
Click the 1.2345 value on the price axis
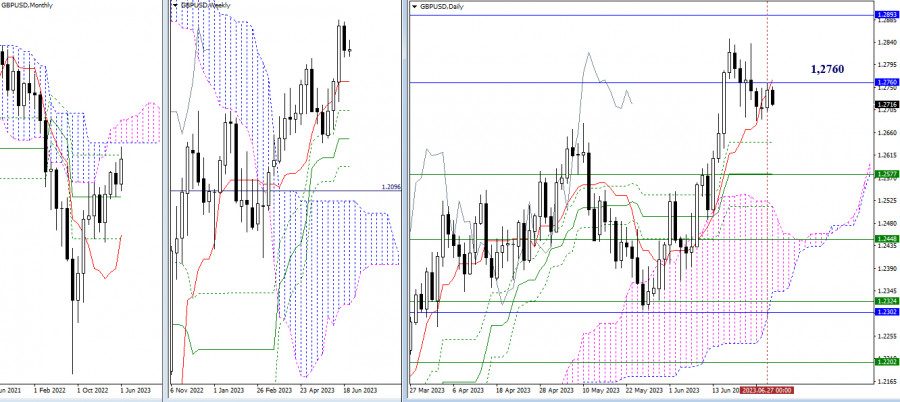(887, 291)
